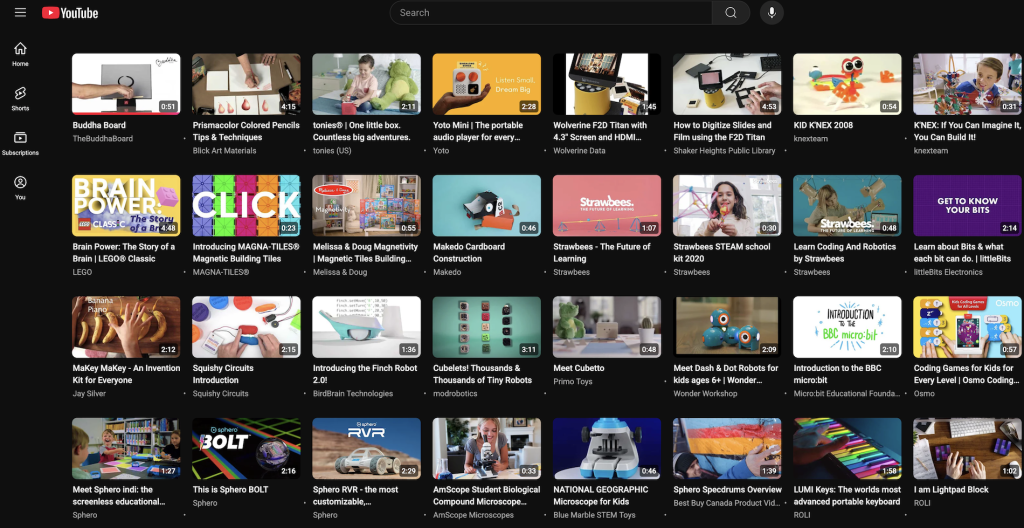Open the Squishy Circuits channel link

tap(220, 394)
